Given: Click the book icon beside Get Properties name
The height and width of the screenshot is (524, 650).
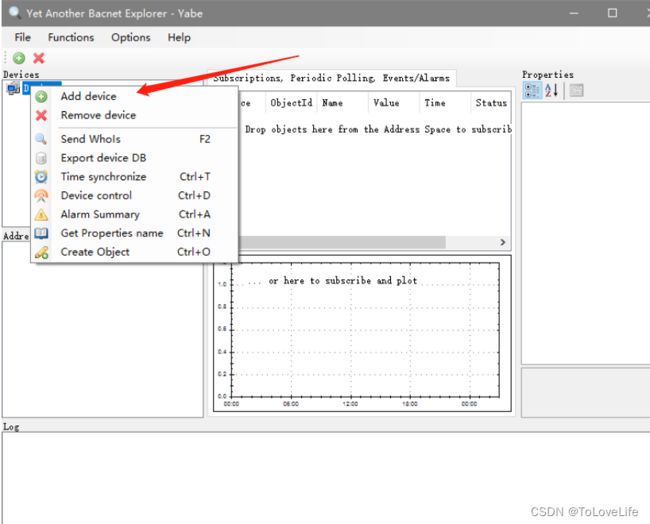Looking at the screenshot, I should point(41,233).
